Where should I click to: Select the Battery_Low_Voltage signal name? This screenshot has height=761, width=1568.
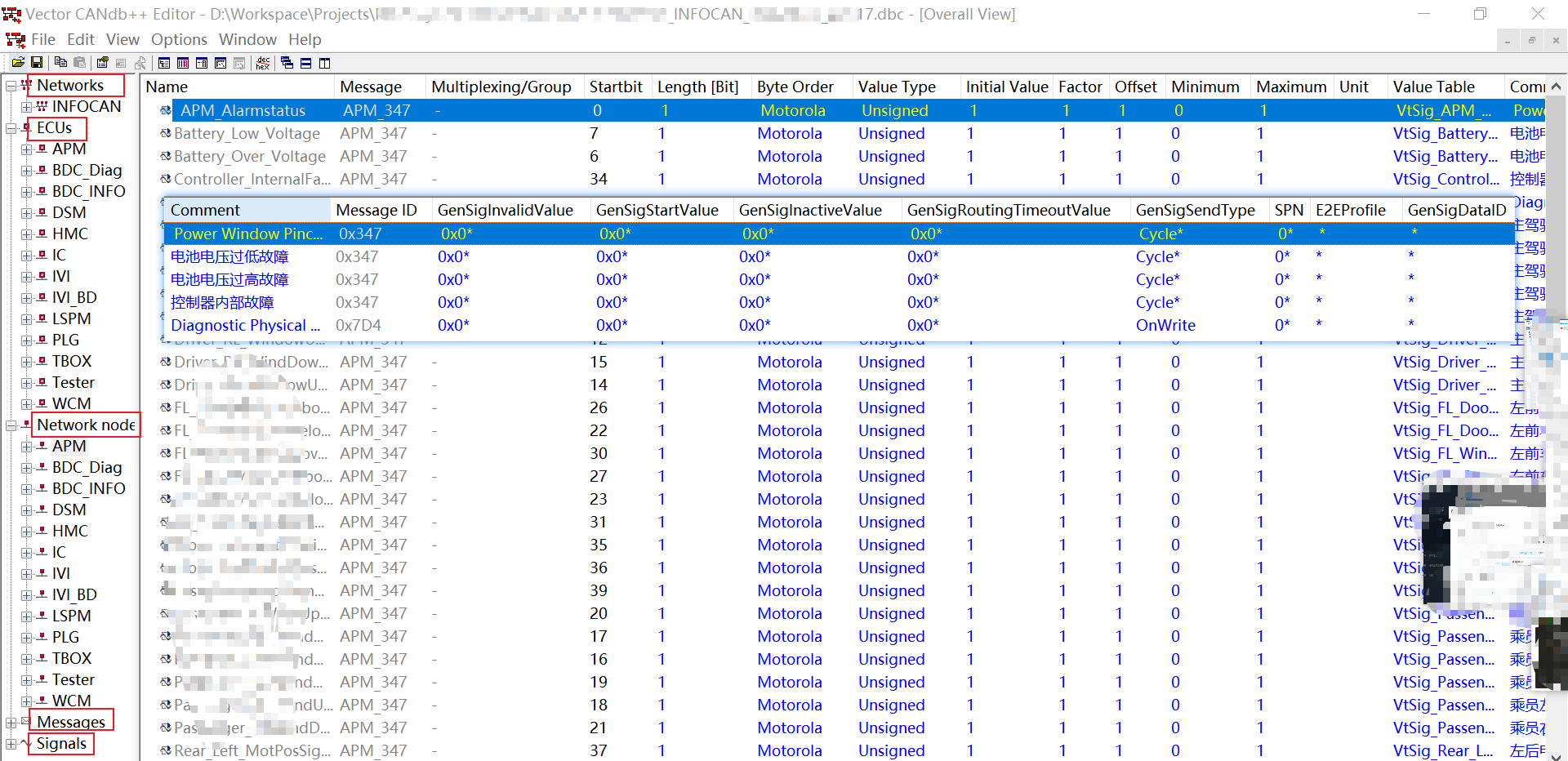click(x=247, y=133)
